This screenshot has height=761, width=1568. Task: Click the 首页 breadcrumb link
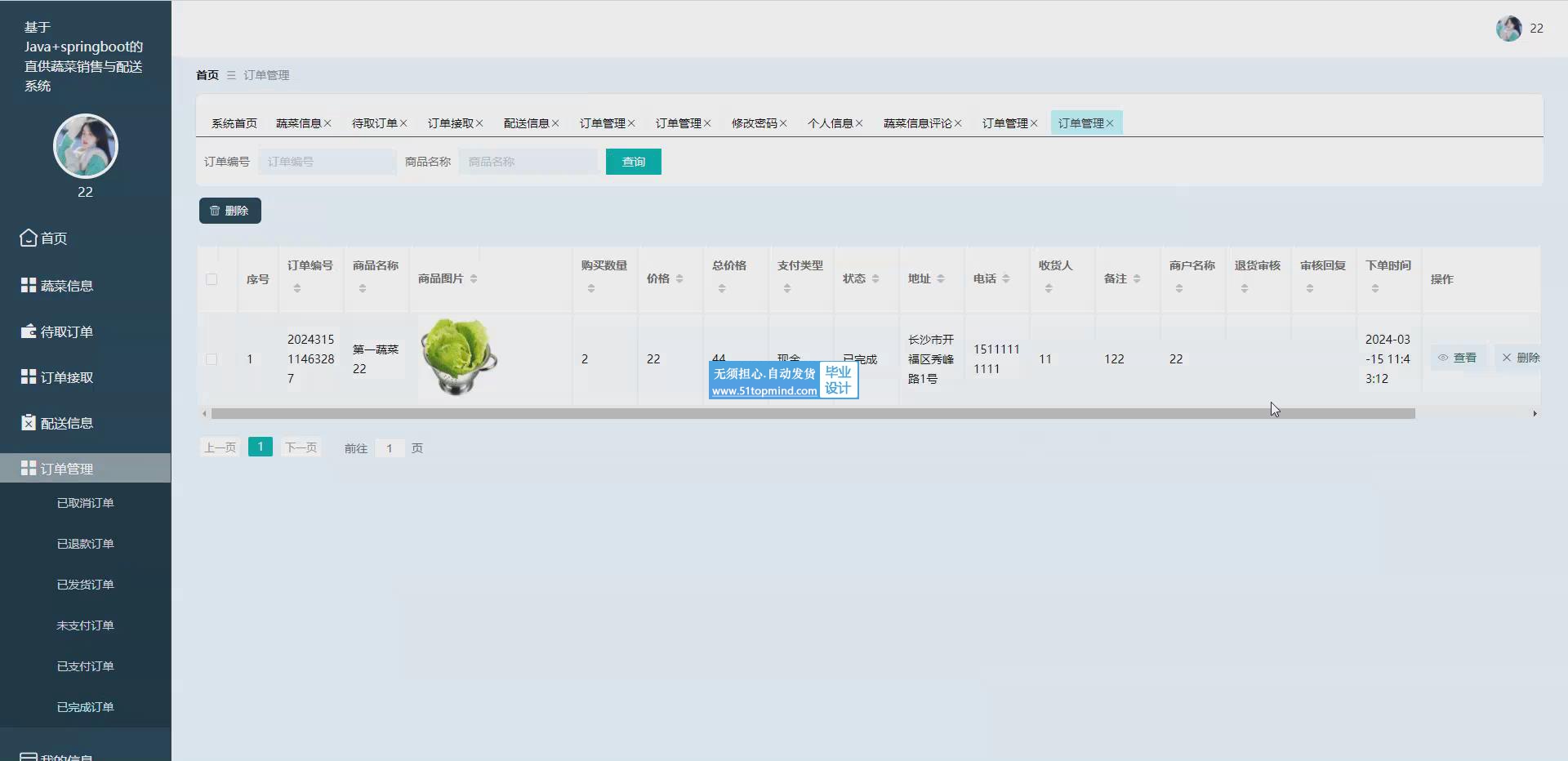click(207, 75)
